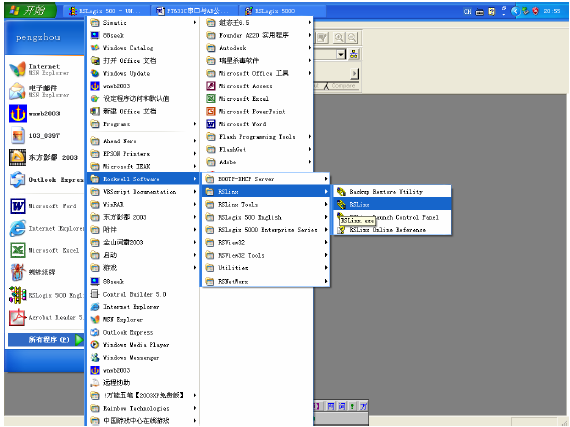Open the Flash Programming Tools folder
570x427 pixels.
click(x=257, y=137)
